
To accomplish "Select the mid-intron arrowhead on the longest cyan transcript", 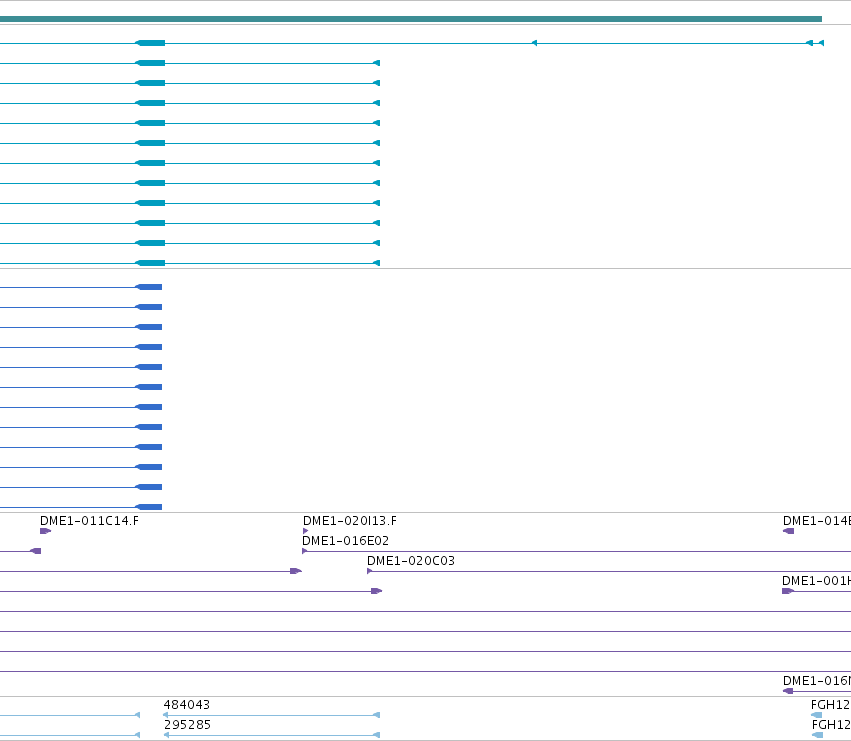I will (534, 43).
